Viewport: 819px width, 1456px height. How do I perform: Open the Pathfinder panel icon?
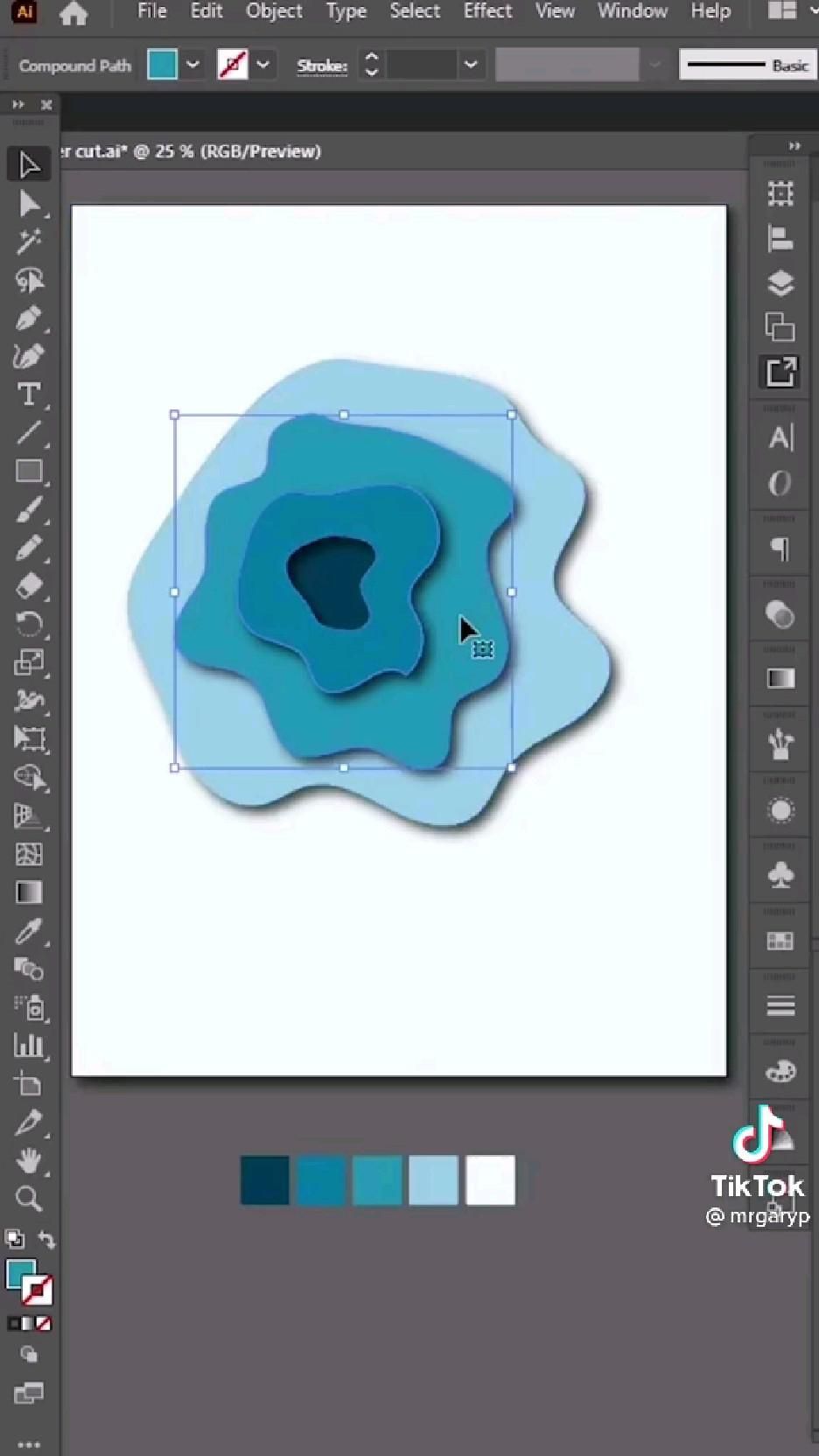[x=780, y=327]
